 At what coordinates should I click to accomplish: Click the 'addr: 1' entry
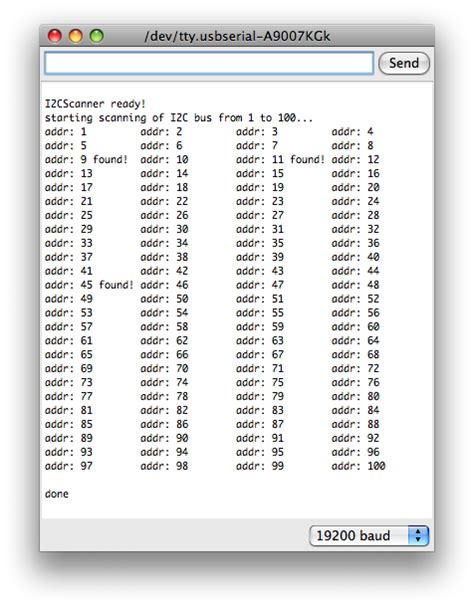[66, 132]
